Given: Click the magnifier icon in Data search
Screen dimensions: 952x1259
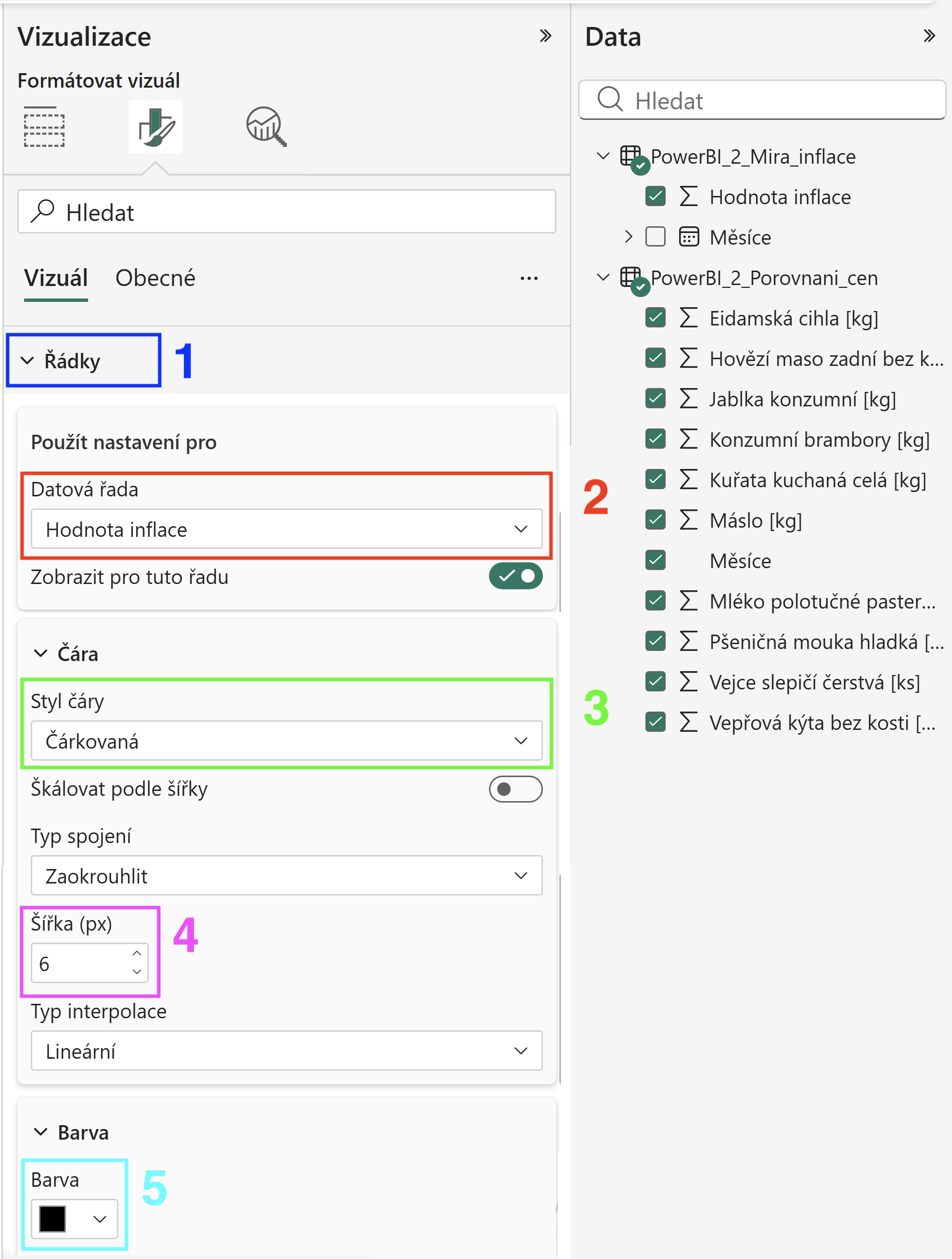Looking at the screenshot, I should [610, 99].
